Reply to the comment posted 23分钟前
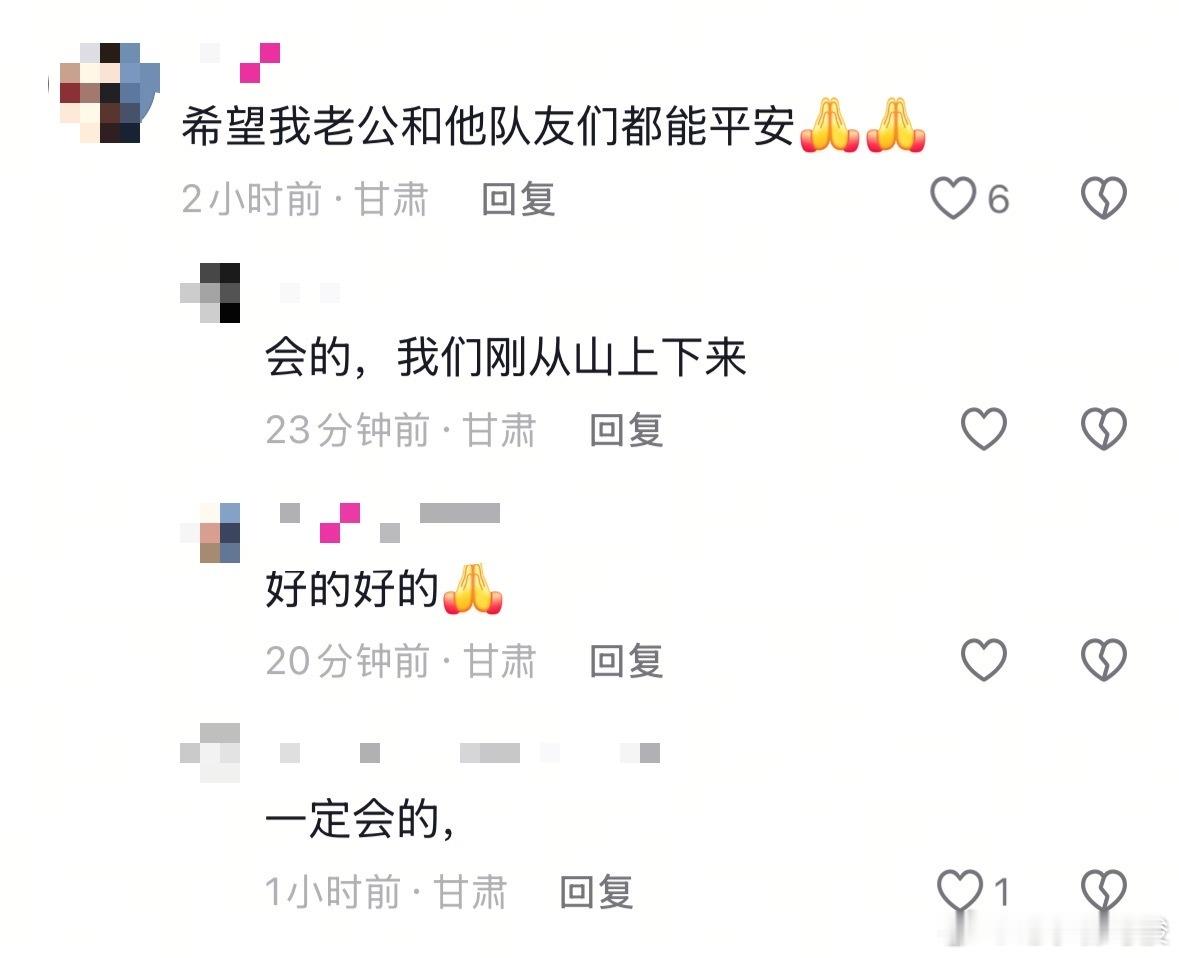 click(626, 430)
